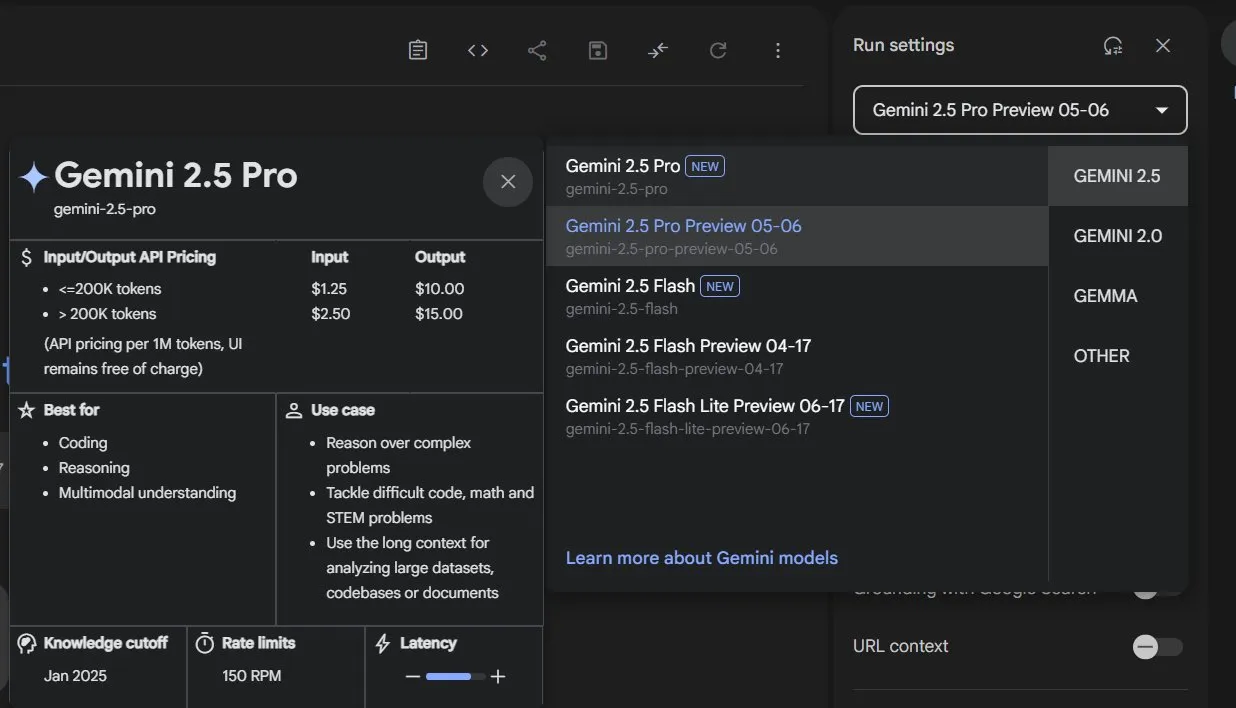1236x708 pixels.
Task: Toggle the URL context switch
Action: (x=1157, y=647)
